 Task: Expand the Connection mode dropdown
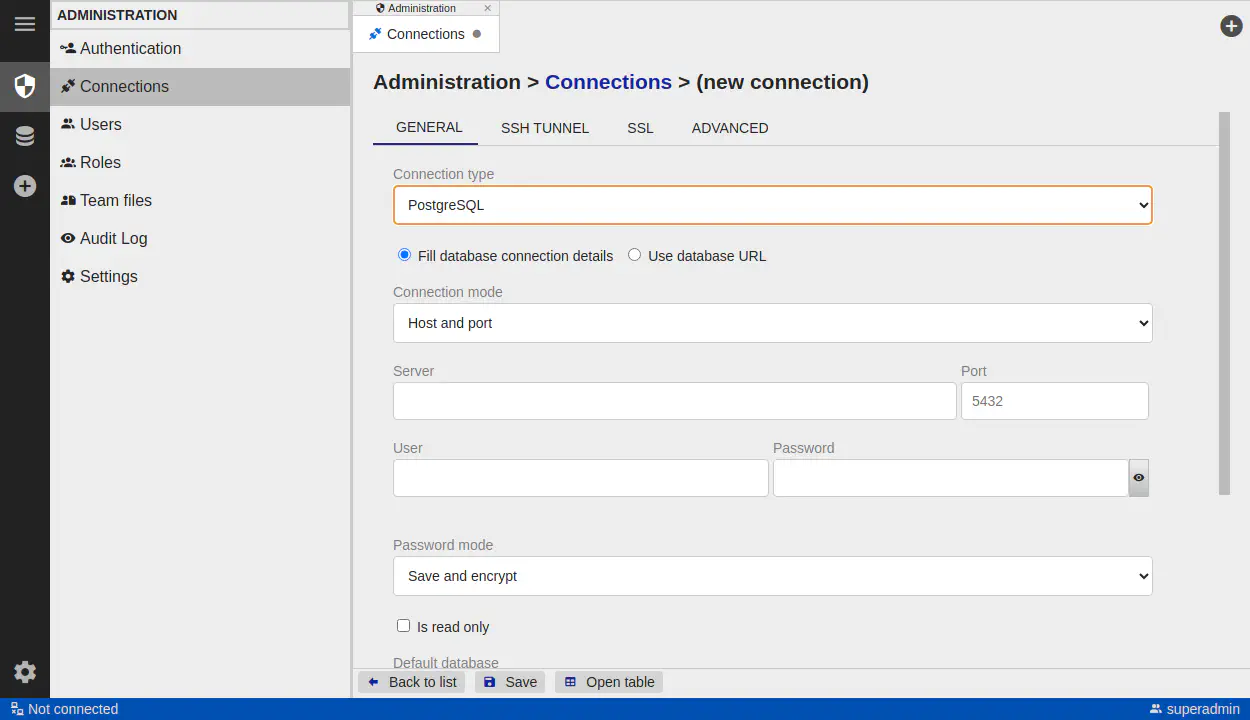pos(772,323)
